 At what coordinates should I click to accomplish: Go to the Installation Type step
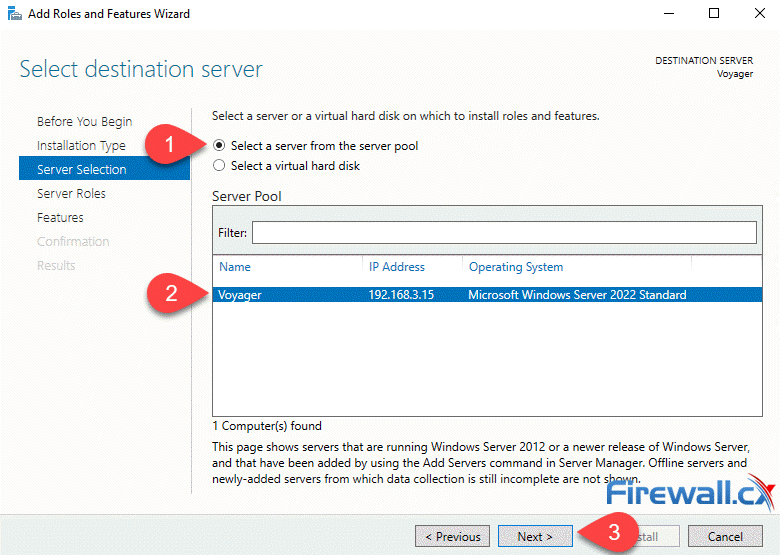click(81, 145)
